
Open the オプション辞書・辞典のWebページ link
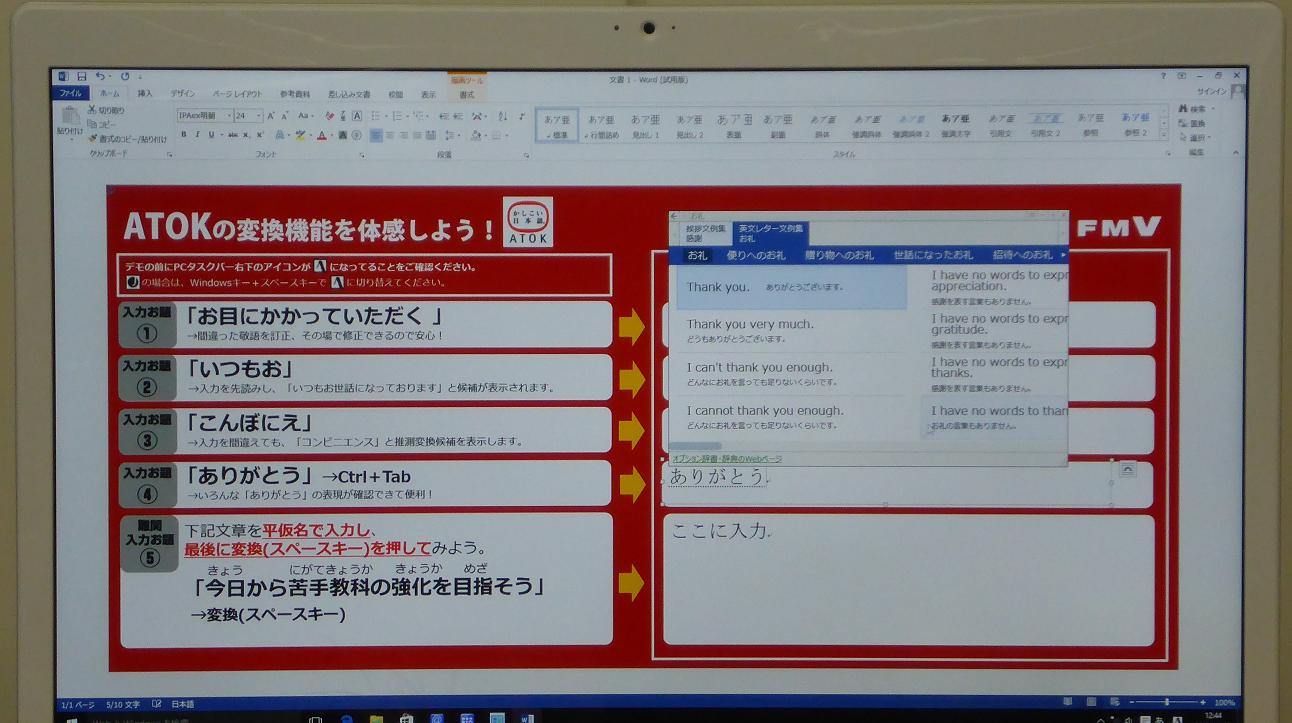(727, 459)
